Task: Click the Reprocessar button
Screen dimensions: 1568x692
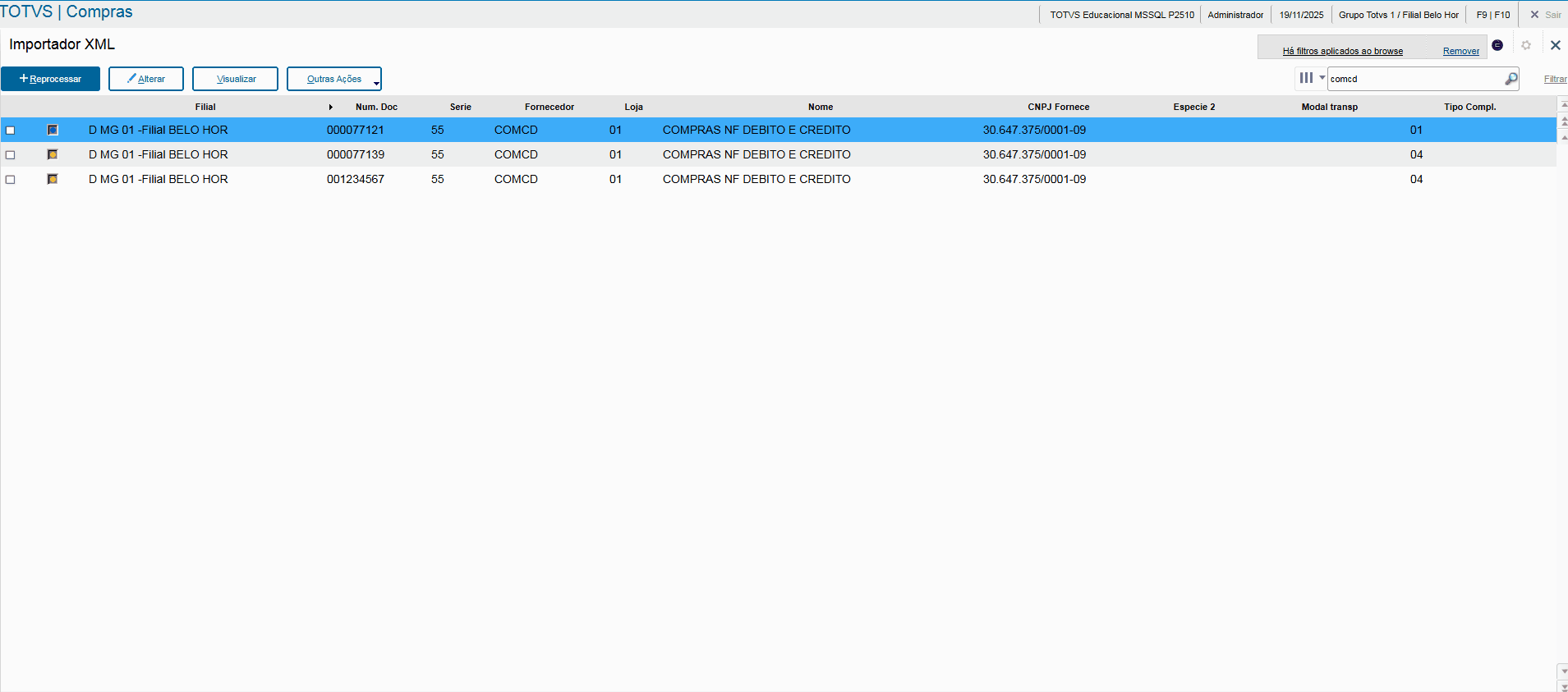Action: (x=50, y=79)
